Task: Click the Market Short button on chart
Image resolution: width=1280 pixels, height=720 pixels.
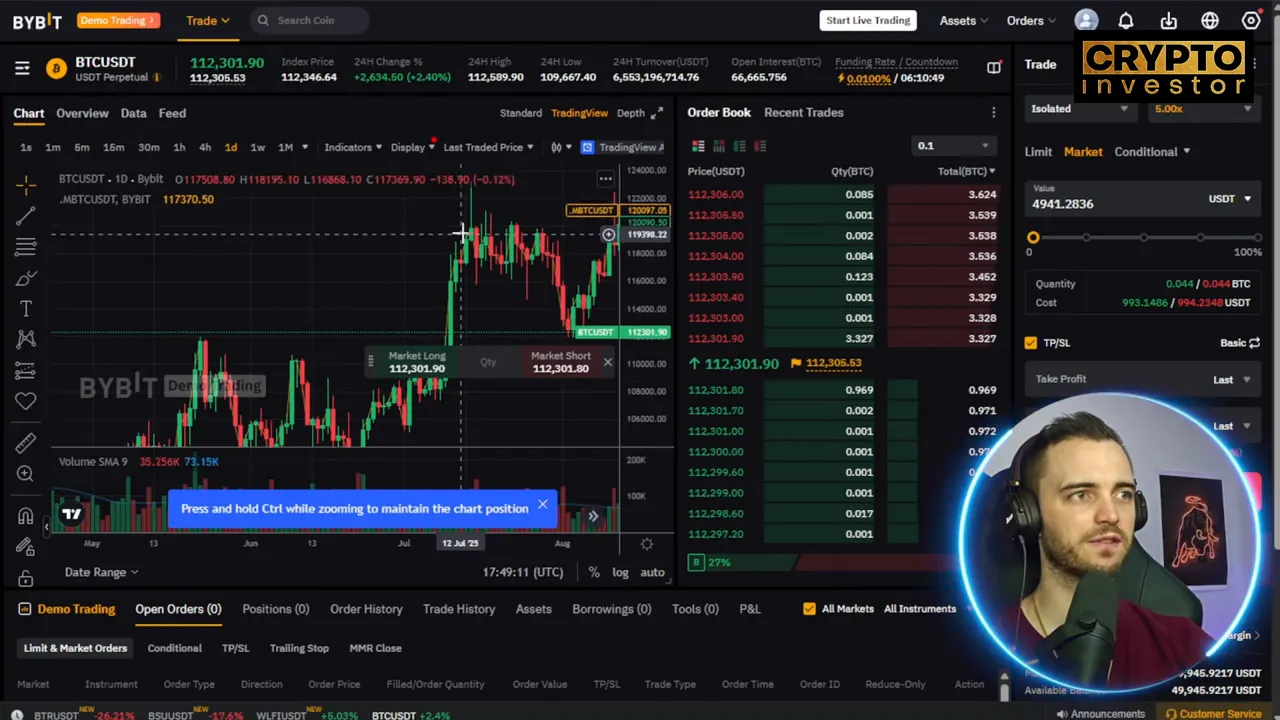Action: coord(561,362)
